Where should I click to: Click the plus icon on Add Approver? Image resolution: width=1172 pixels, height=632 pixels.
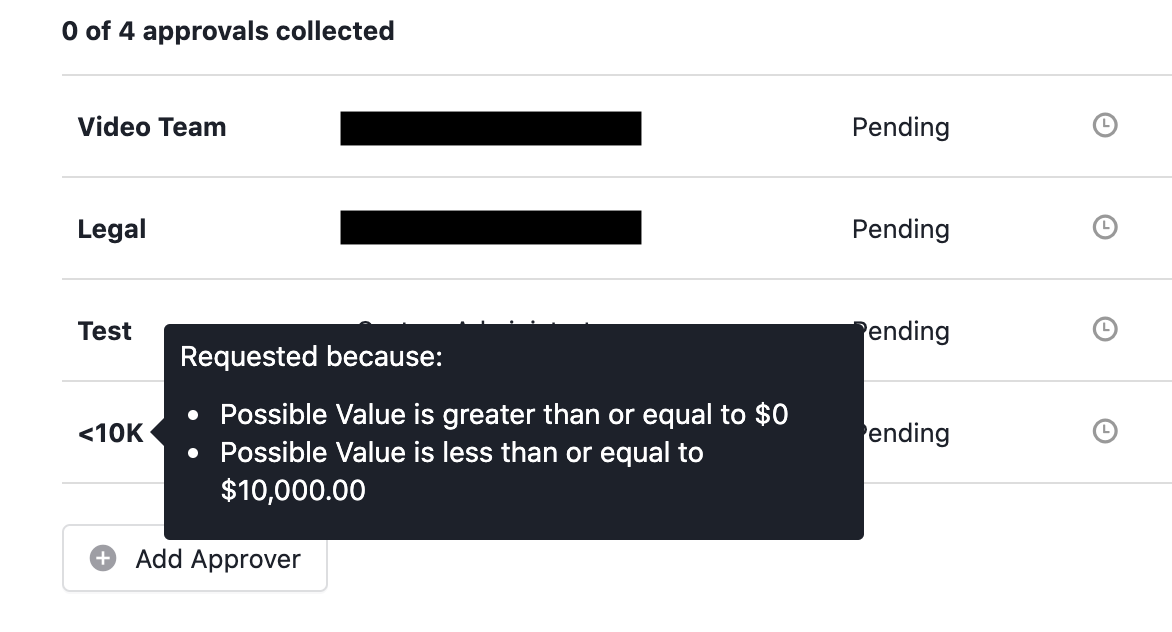103,558
